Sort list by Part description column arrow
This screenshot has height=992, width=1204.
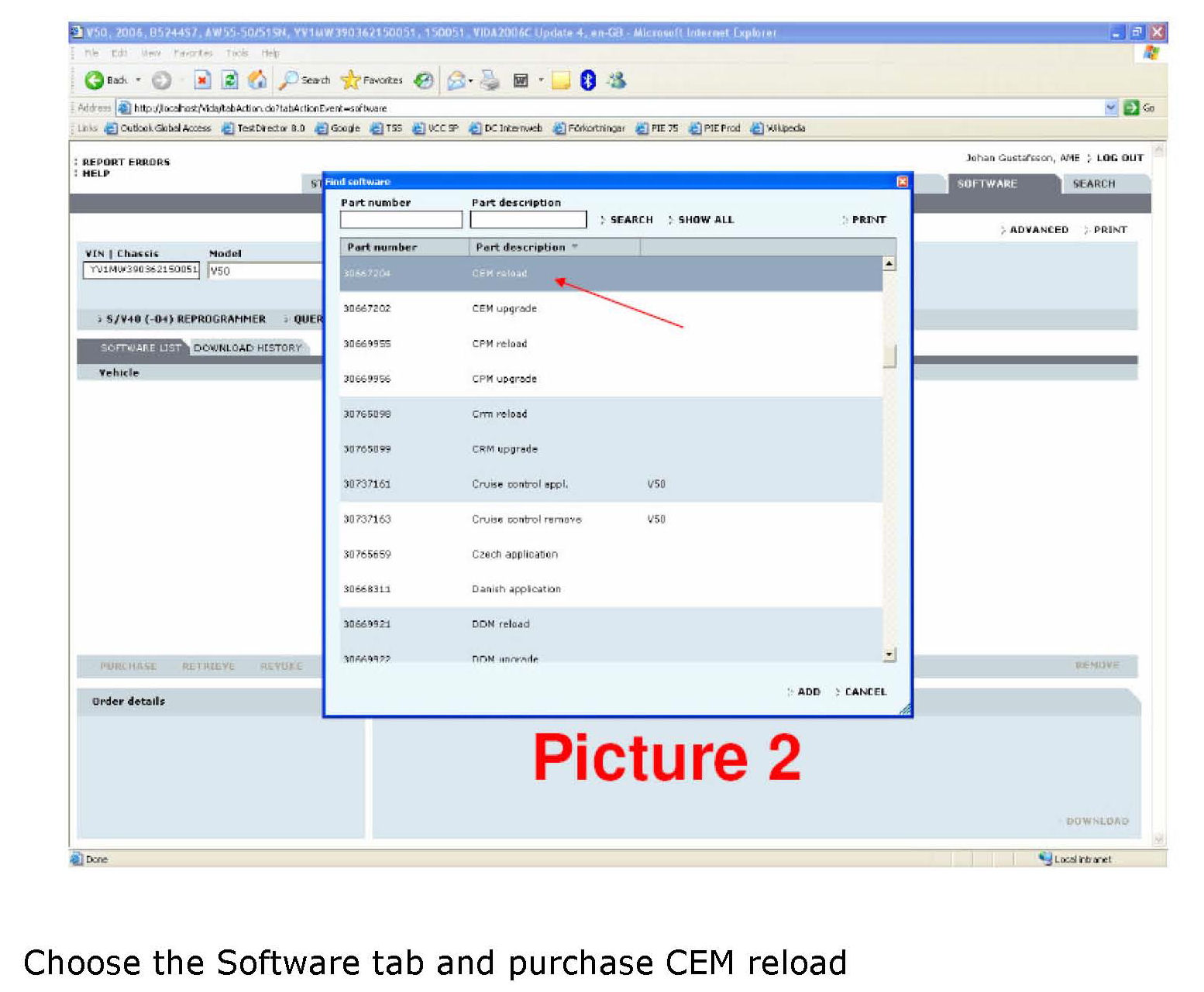[x=575, y=247]
